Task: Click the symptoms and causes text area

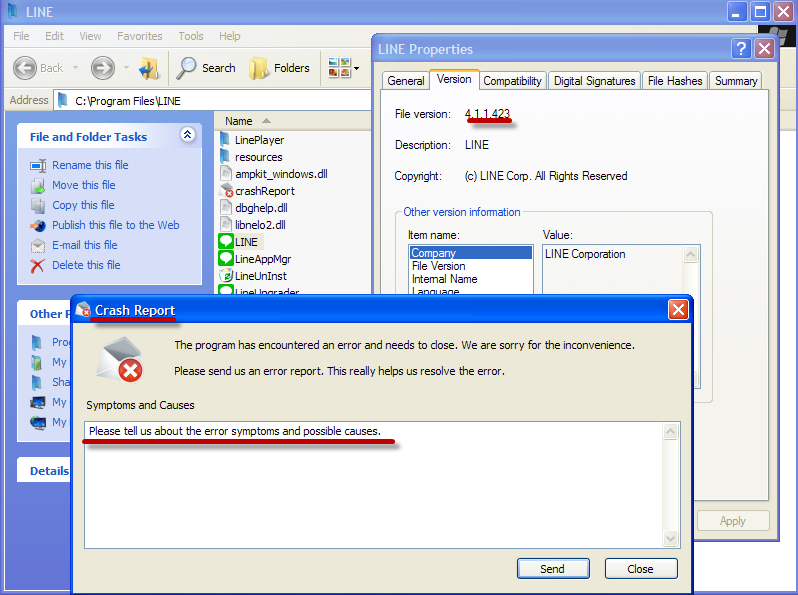Action: tap(374, 485)
